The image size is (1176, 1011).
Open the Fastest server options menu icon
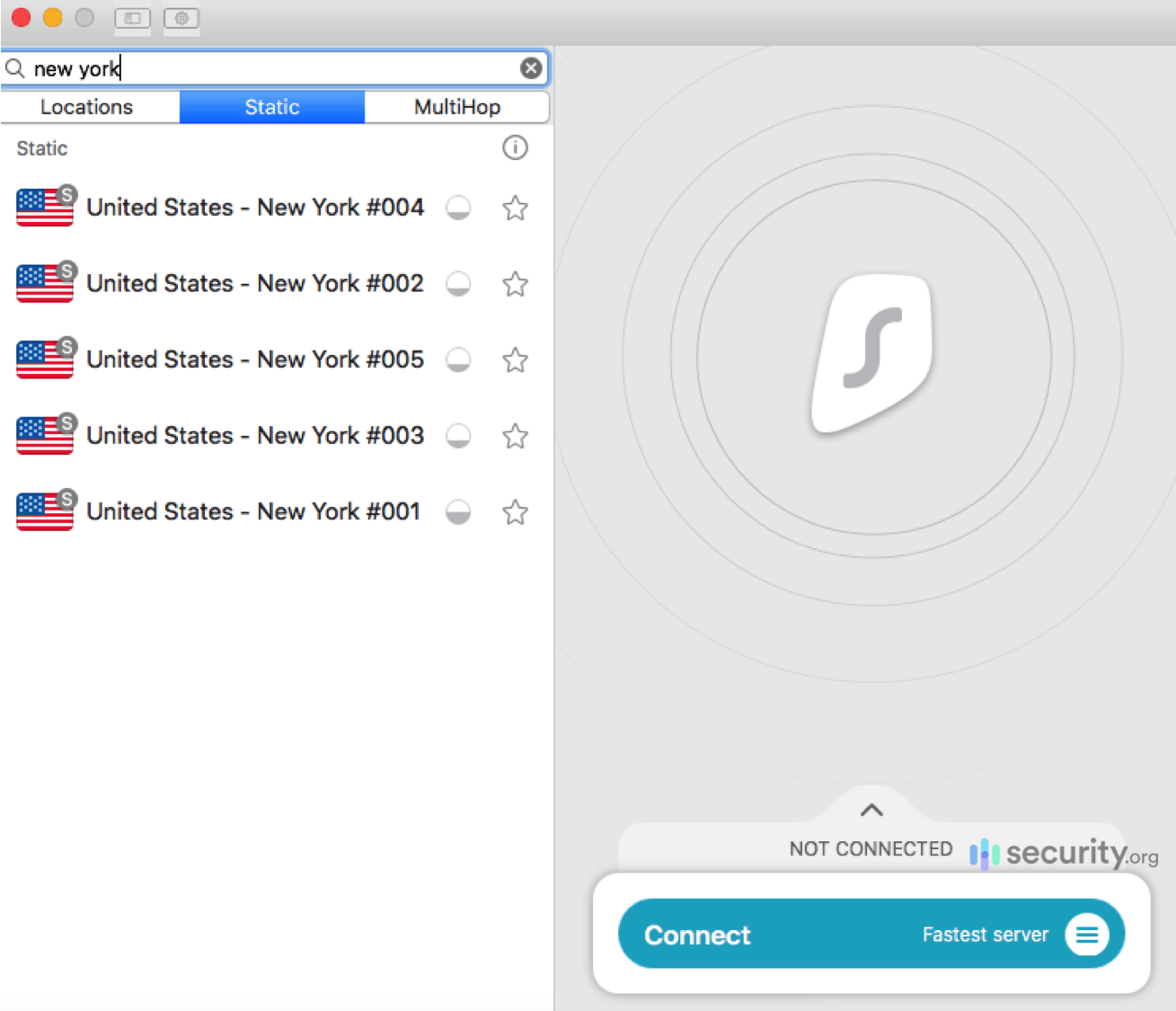point(1087,935)
